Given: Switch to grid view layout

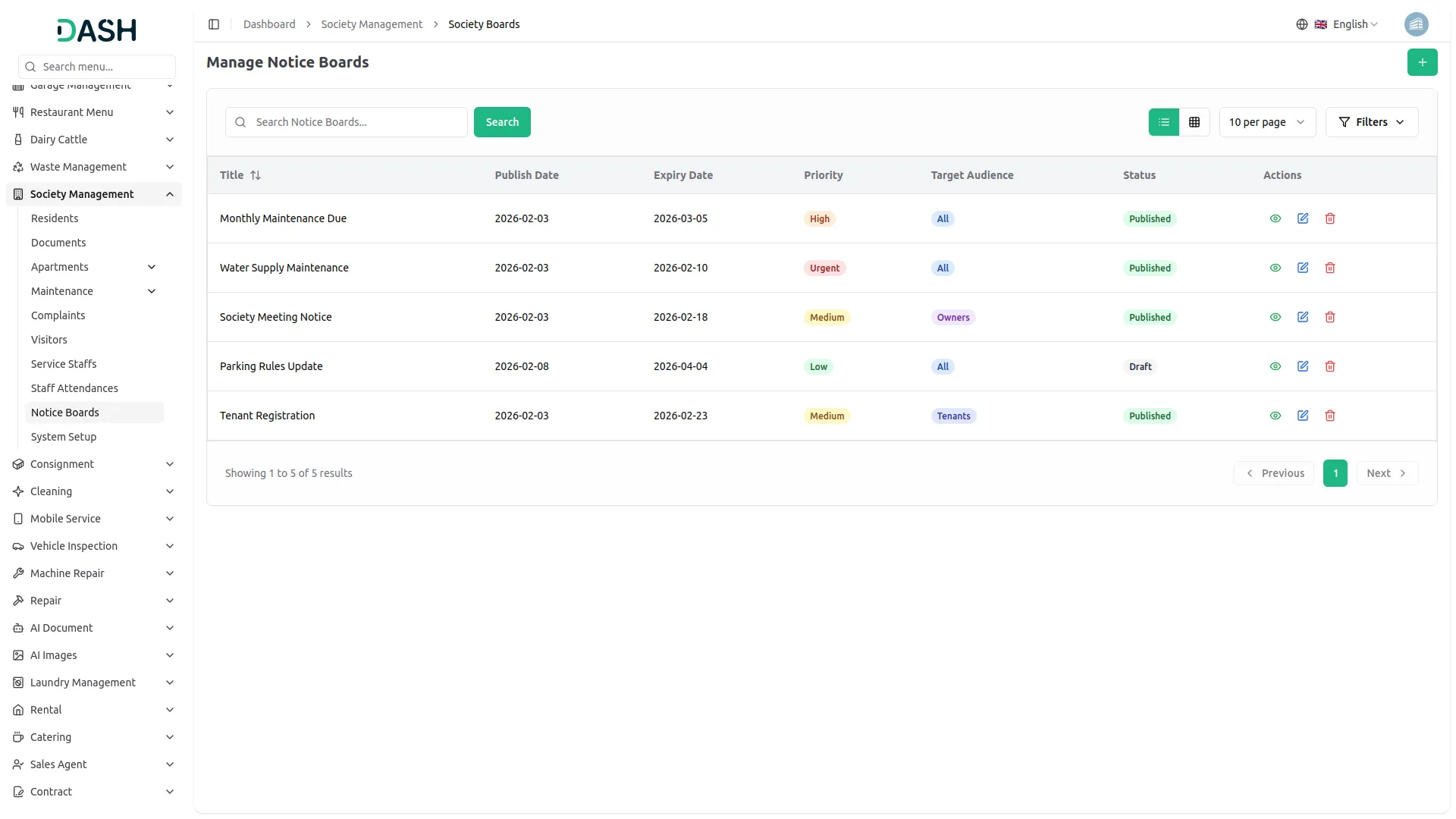Looking at the screenshot, I should [x=1194, y=122].
